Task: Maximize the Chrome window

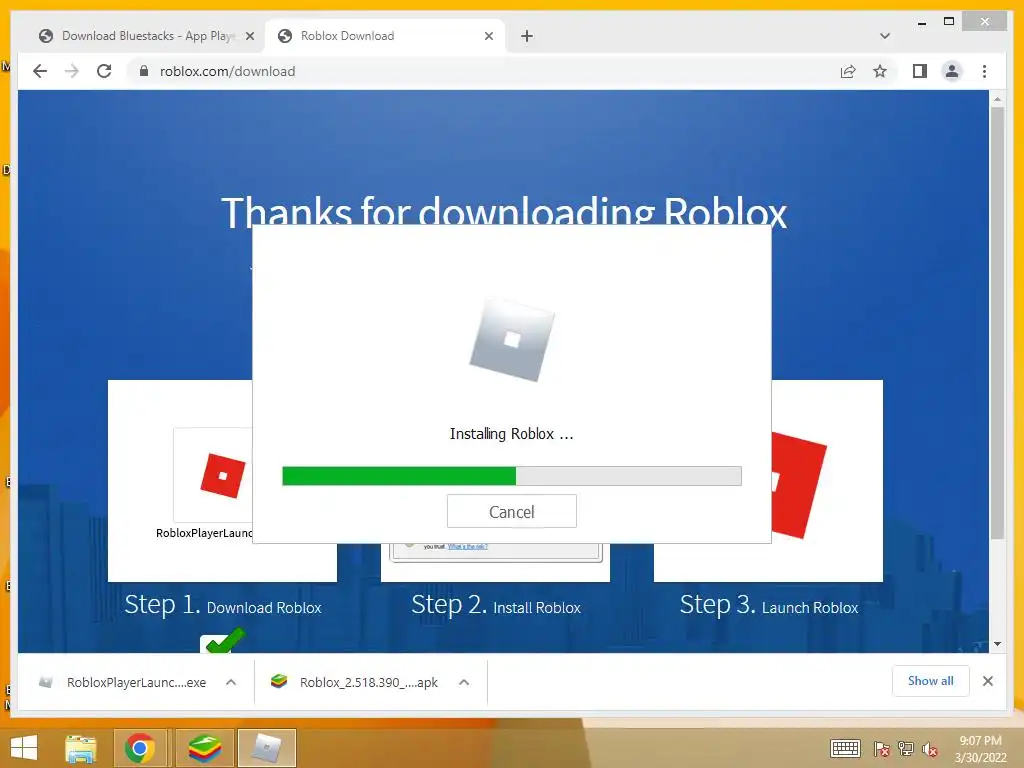Action: coord(949,22)
